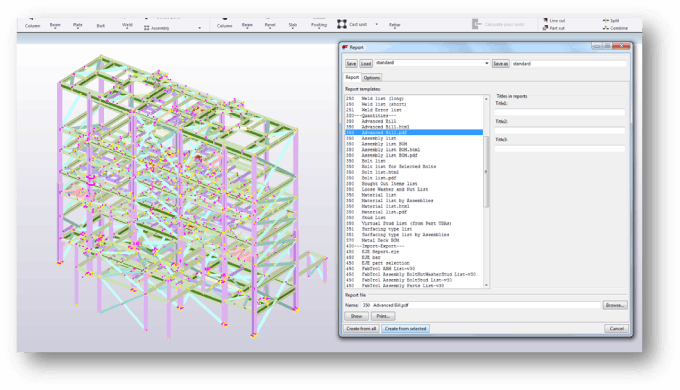Select 'Stud List' template
The width and height of the screenshot is (680, 390).
coord(414,217)
